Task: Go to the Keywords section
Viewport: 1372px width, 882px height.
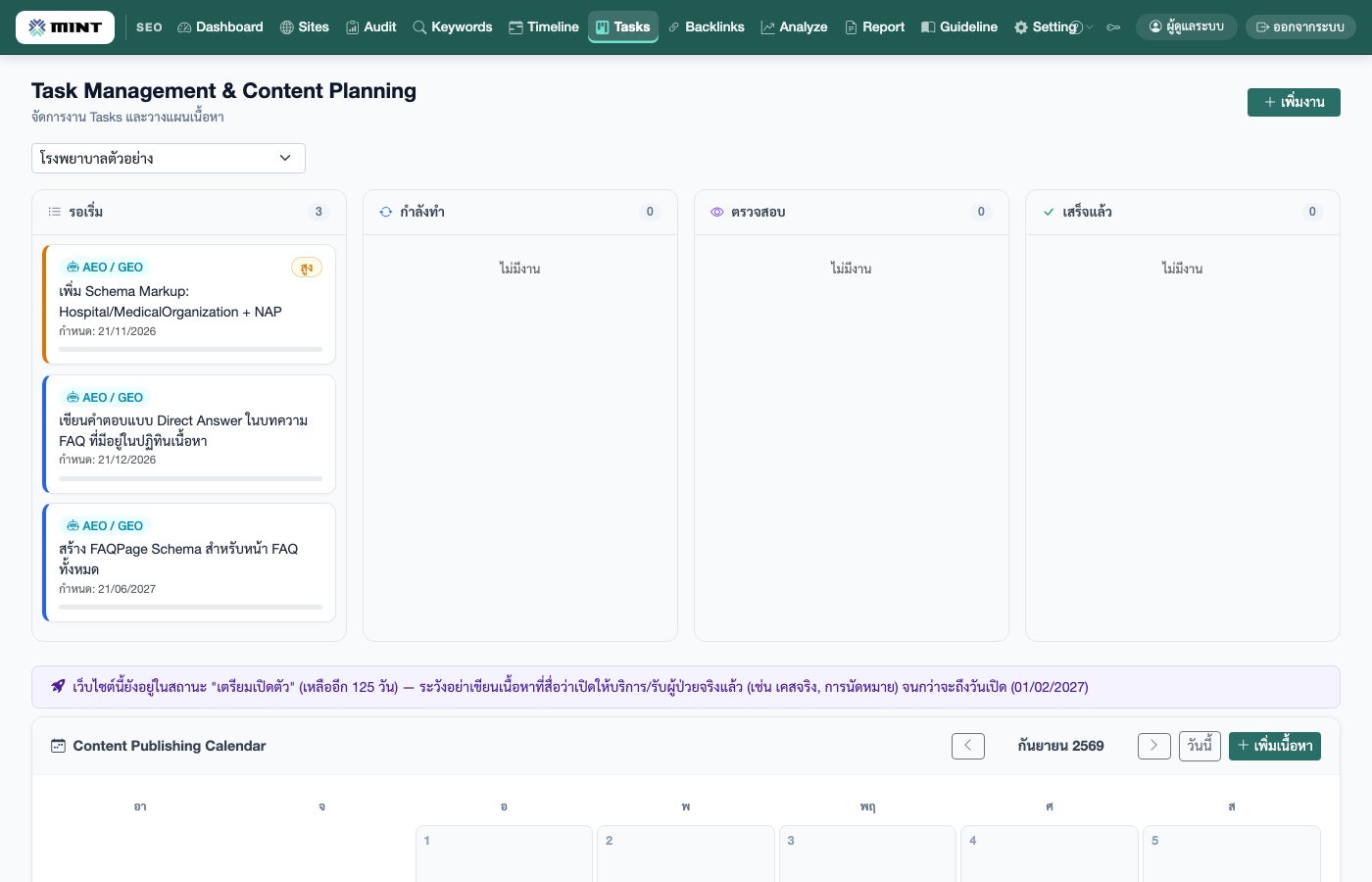Action: click(x=453, y=27)
